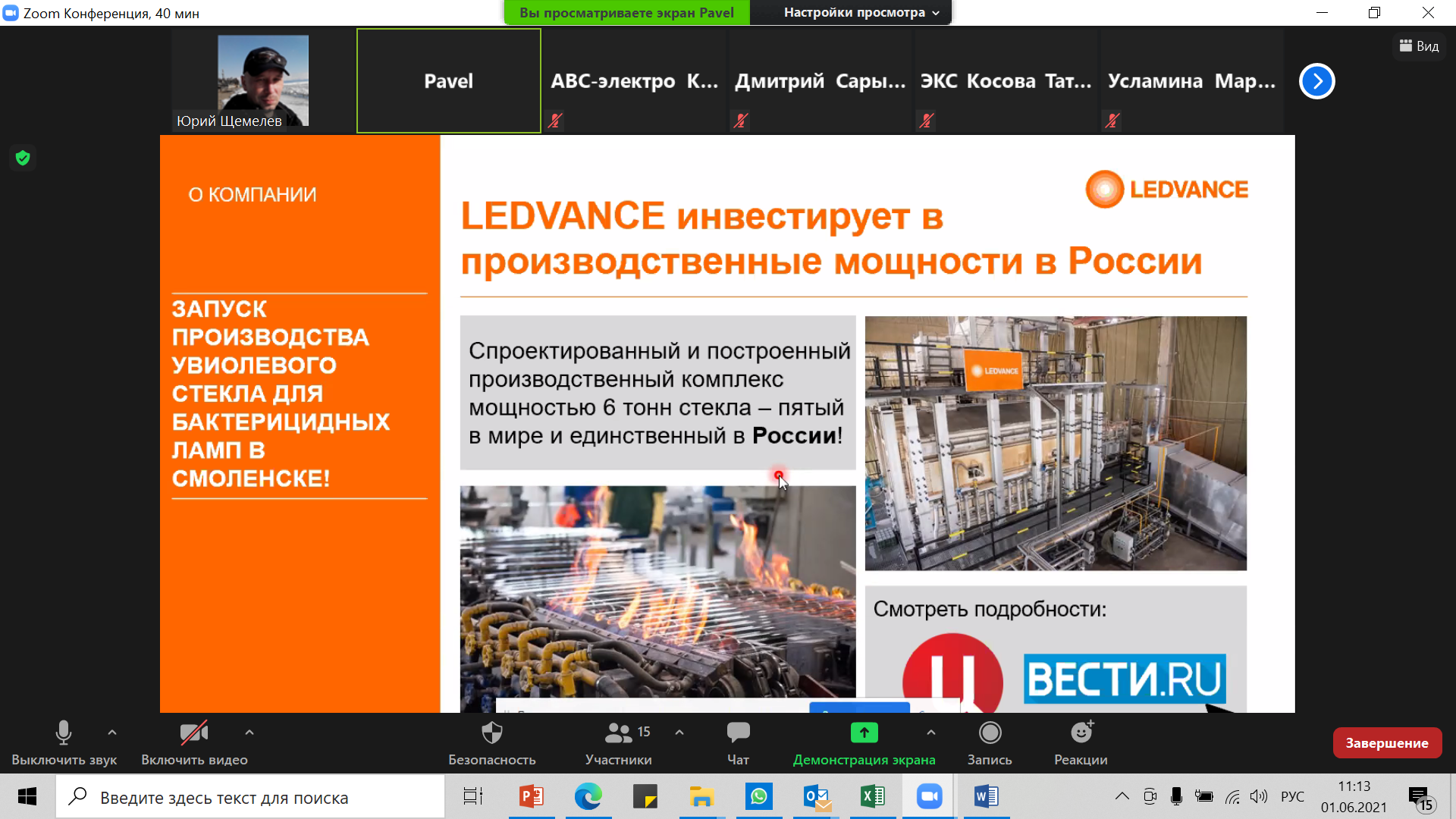Expand participants options arrow

point(679,733)
